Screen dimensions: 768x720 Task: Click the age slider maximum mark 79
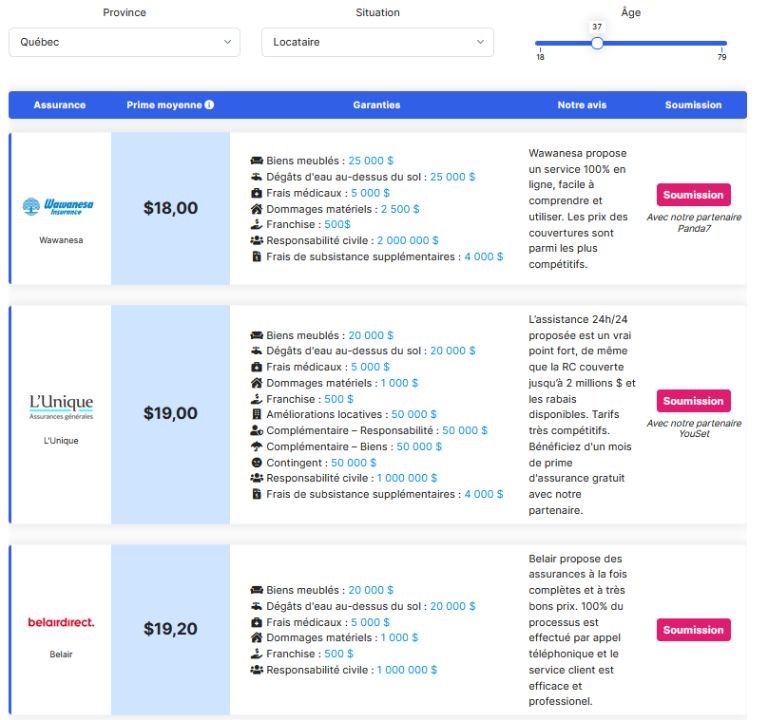click(722, 57)
